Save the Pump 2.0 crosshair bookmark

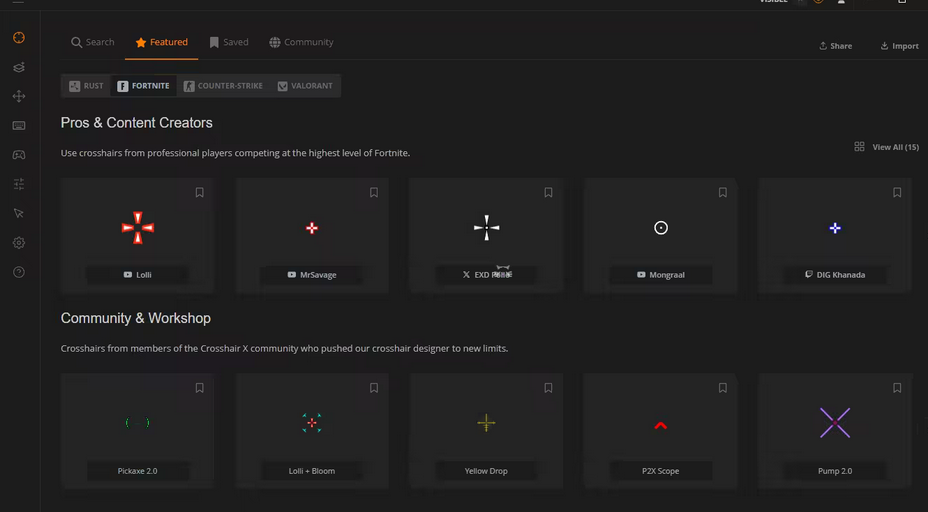pyautogui.click(x=897, y=388)
